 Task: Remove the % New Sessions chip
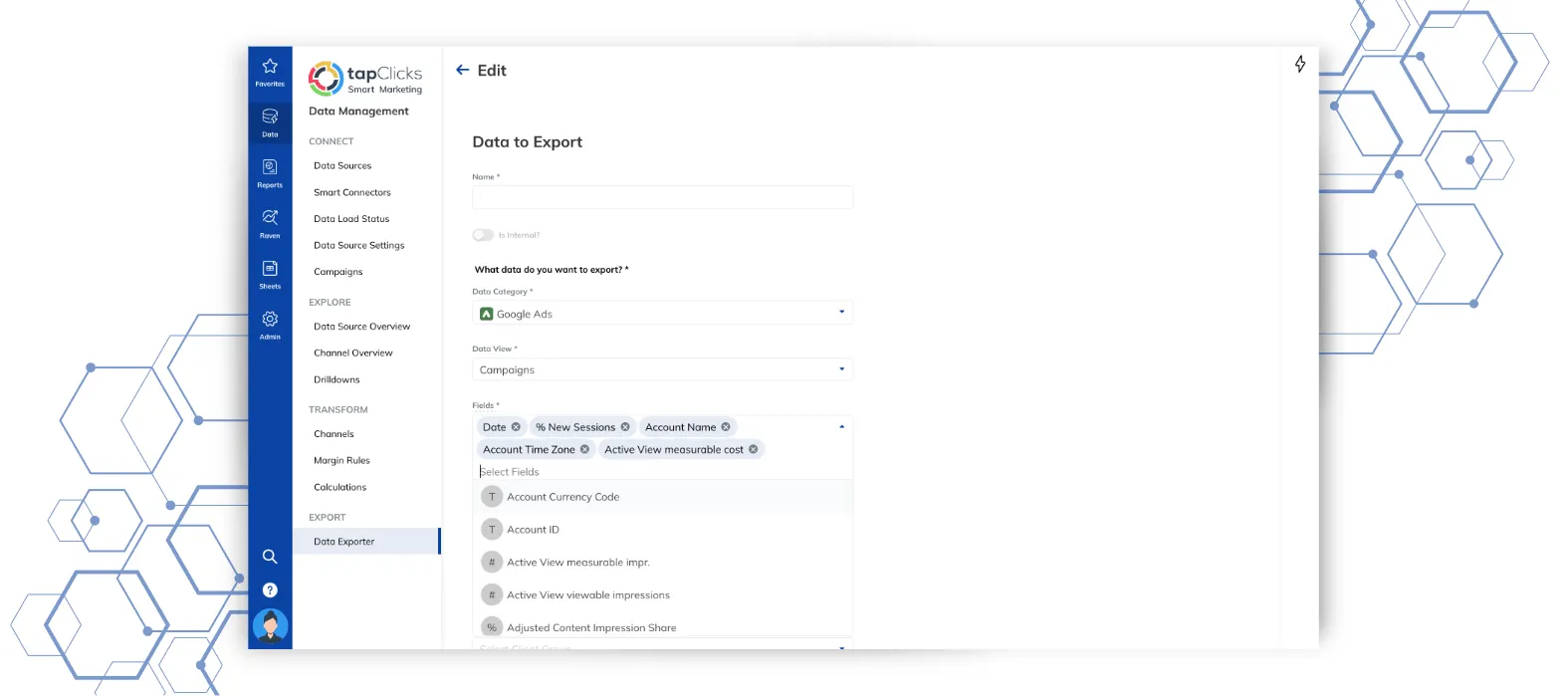[x=625, y=427]
